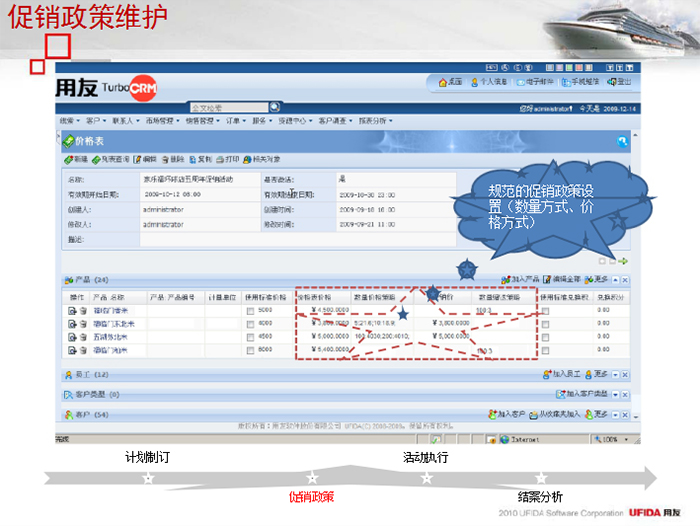Click the 登出 logout icon
The width and height of the screenshot is (700, 526).
[611, 82]
